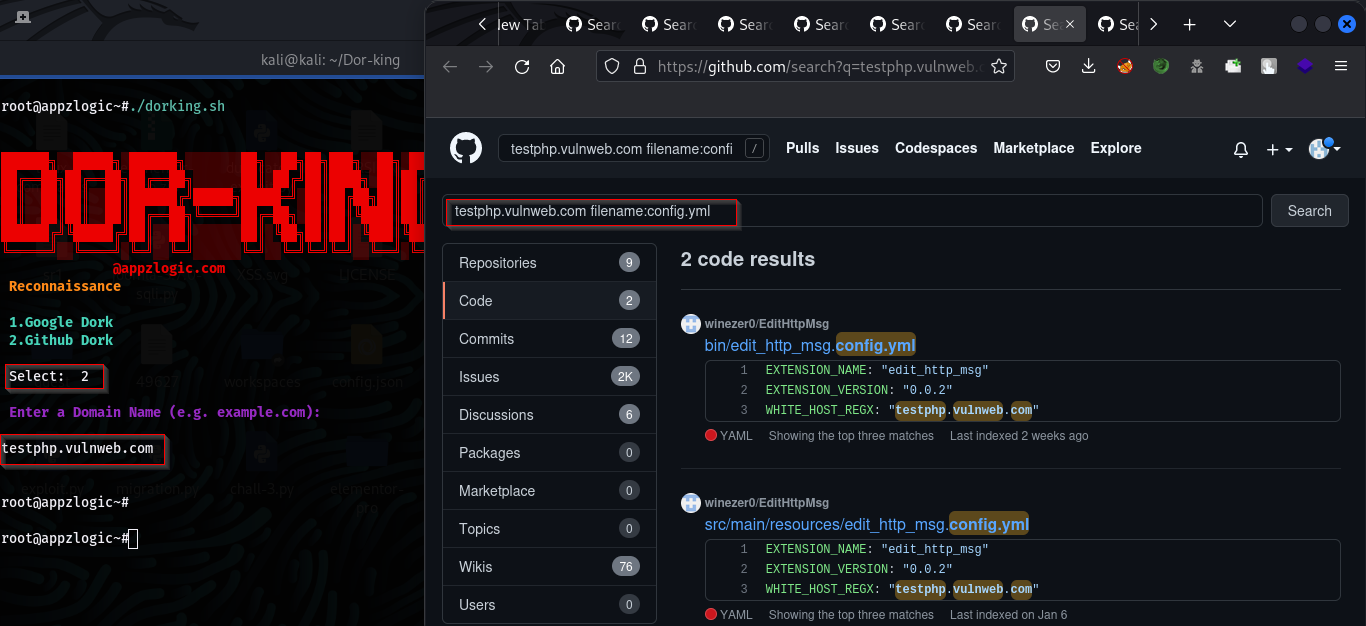This screenshot has height=626, width=1366.
Task: Select Topics filter in search sidebar
Action: [x=549, y=529]
